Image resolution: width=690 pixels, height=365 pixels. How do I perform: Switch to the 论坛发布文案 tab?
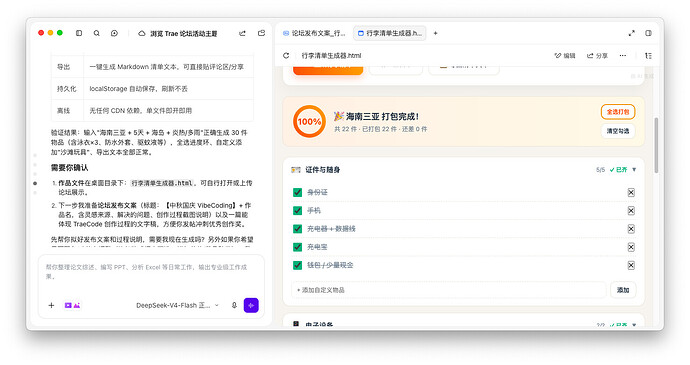click(x=315, y=33)
